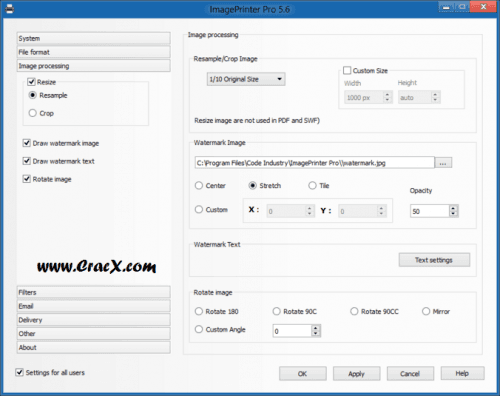This screenshot has height=396, width=500.
Task: Click the custom angle value field
Action: [x=292, y=331]
